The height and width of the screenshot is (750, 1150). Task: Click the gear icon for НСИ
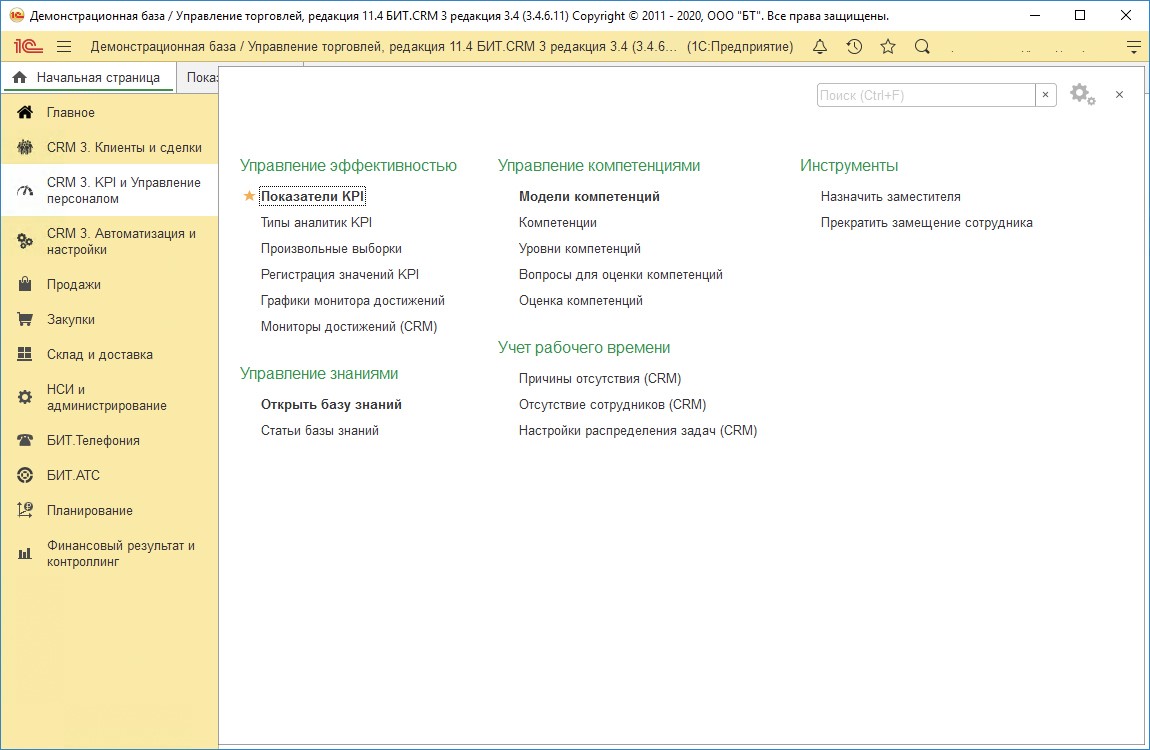pos(25,397)
